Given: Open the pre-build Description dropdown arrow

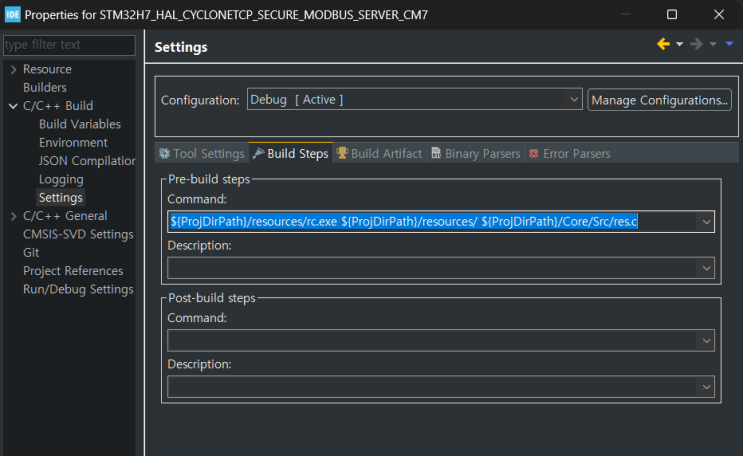Looking at the screenshot, I should [x=706, y=268].
